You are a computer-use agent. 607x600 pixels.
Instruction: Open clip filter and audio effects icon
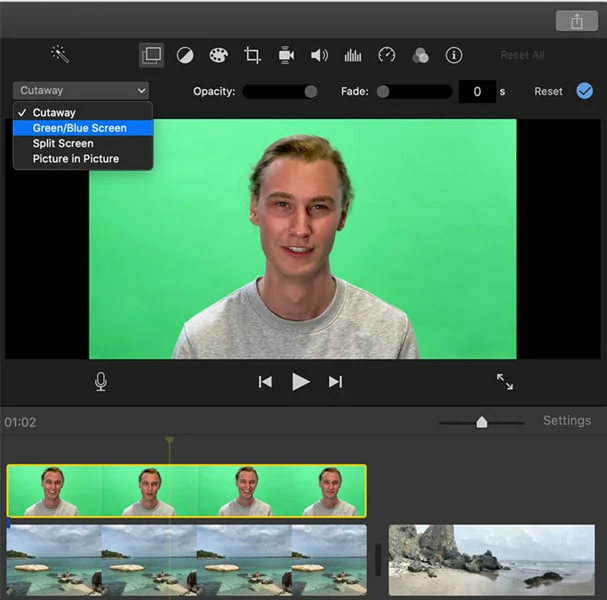point(420,55)
